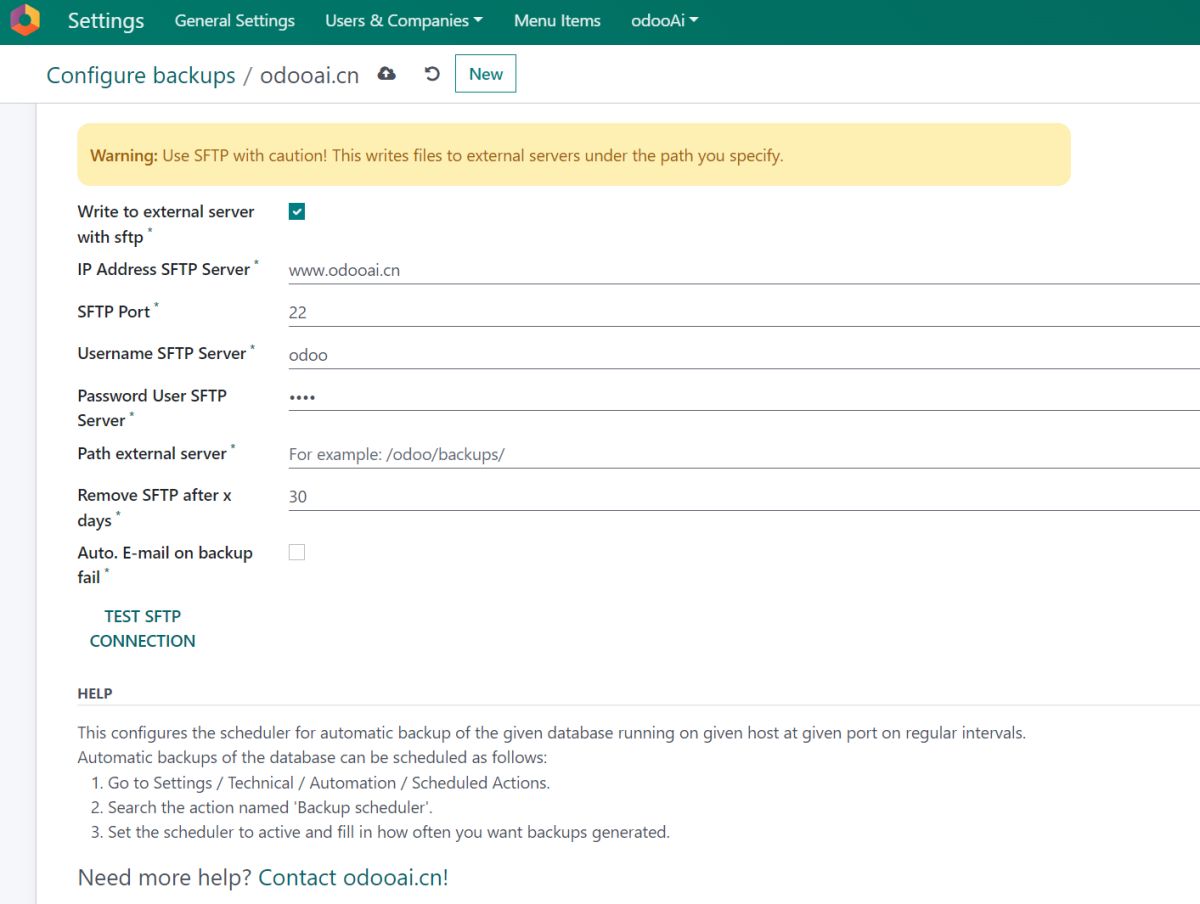Viewport: 1200px width, 904px height.
Task: Go to Menu Items
Action: (x=557, y=21)
